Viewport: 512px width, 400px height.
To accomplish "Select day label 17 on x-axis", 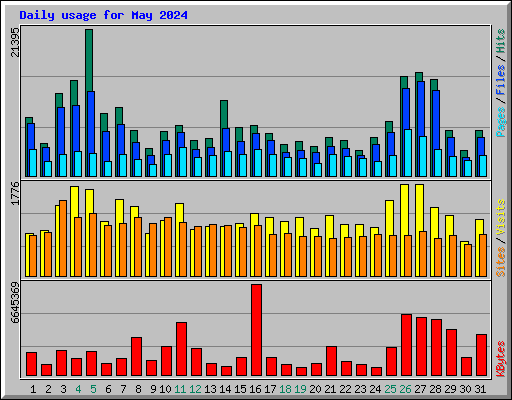I will (270, 389).
